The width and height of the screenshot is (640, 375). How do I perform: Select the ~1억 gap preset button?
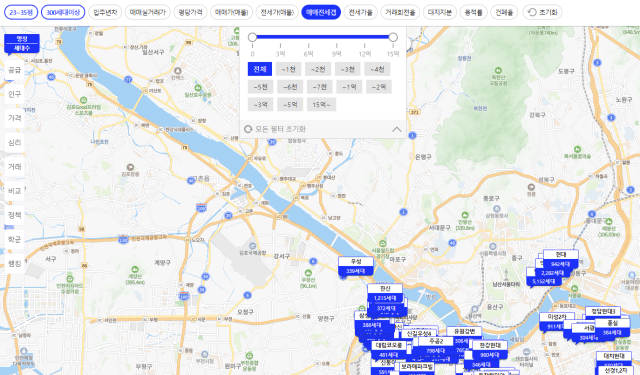349,87
